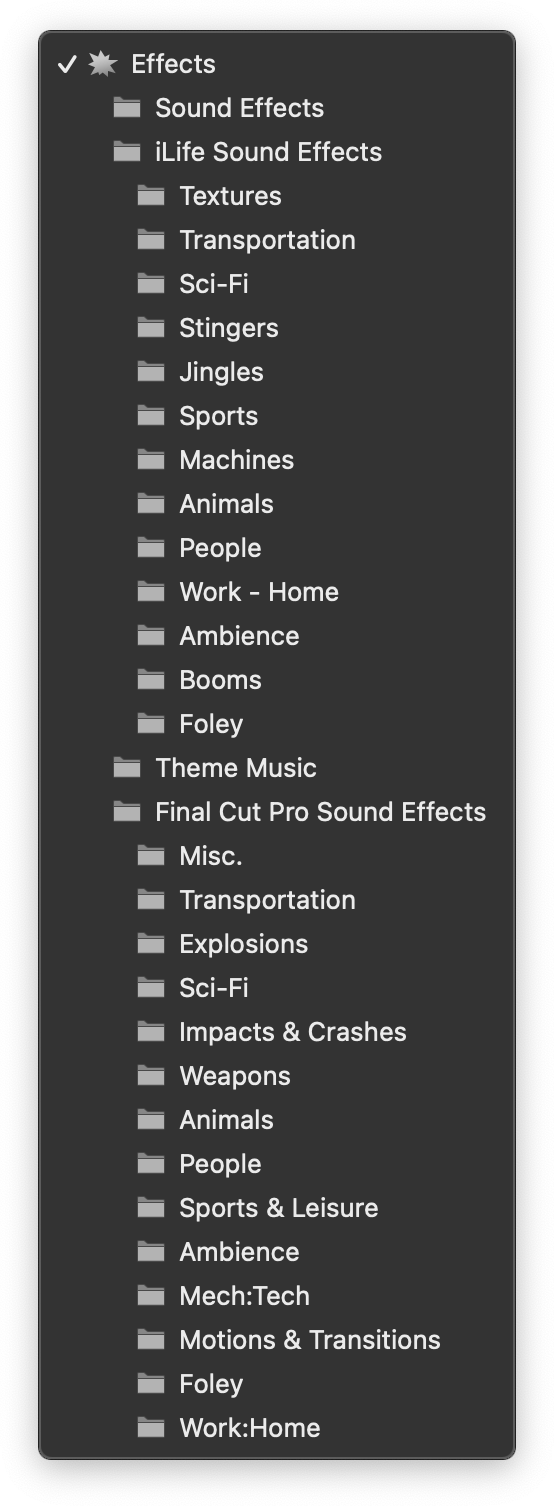The image size is (554, 1506).
Task: Click folder icon next to Stingers
Action: click(x=151, y=327)
